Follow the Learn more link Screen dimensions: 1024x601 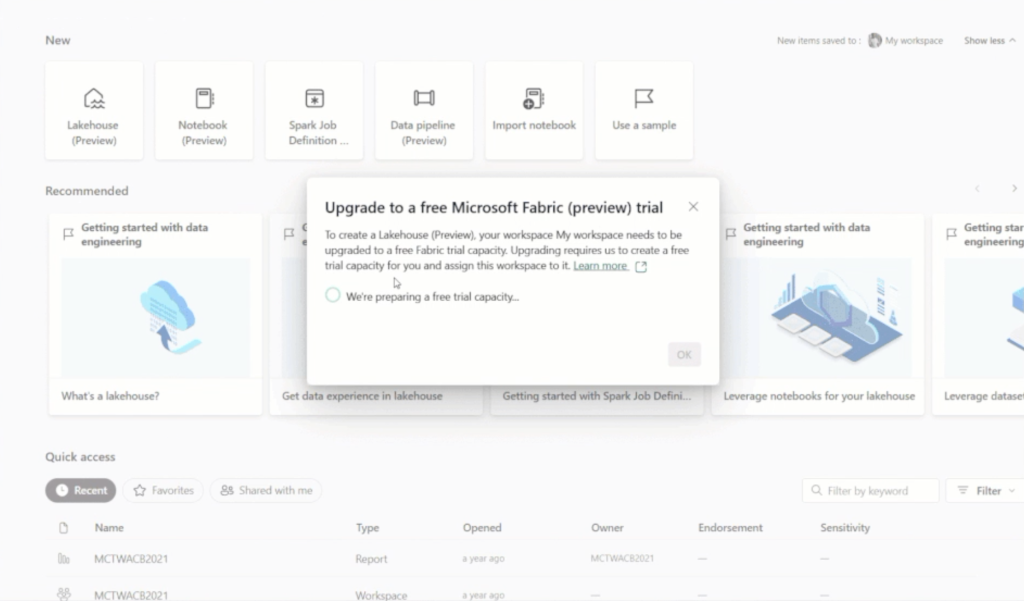[x=600, y=266]
